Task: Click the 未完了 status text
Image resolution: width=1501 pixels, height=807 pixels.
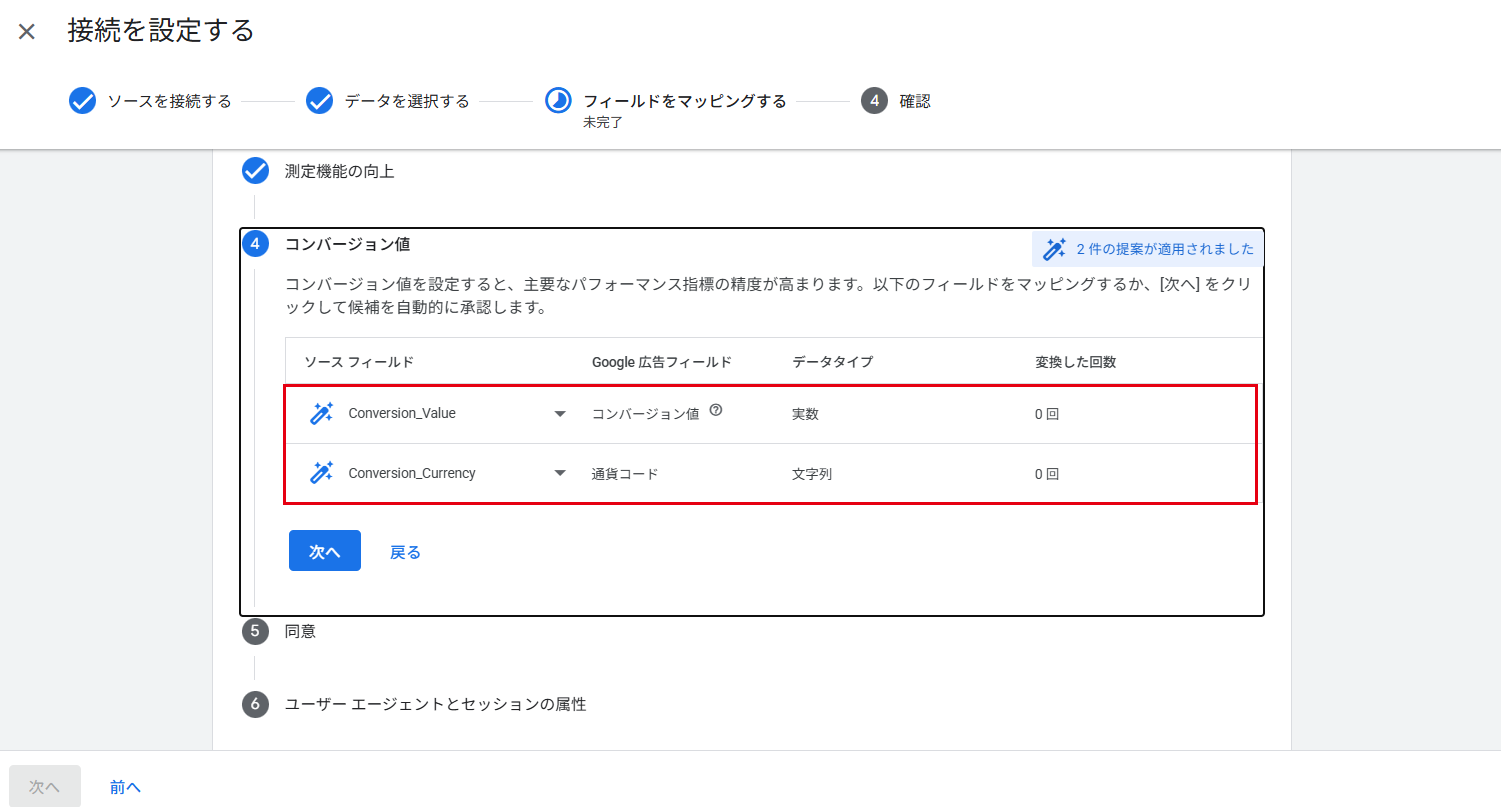Action: click(603, 122)
